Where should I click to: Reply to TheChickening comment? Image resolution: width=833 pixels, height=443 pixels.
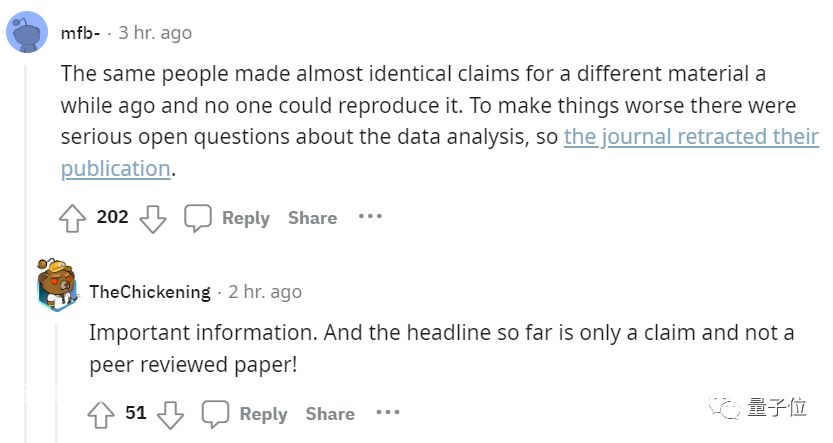coord(263,414)
